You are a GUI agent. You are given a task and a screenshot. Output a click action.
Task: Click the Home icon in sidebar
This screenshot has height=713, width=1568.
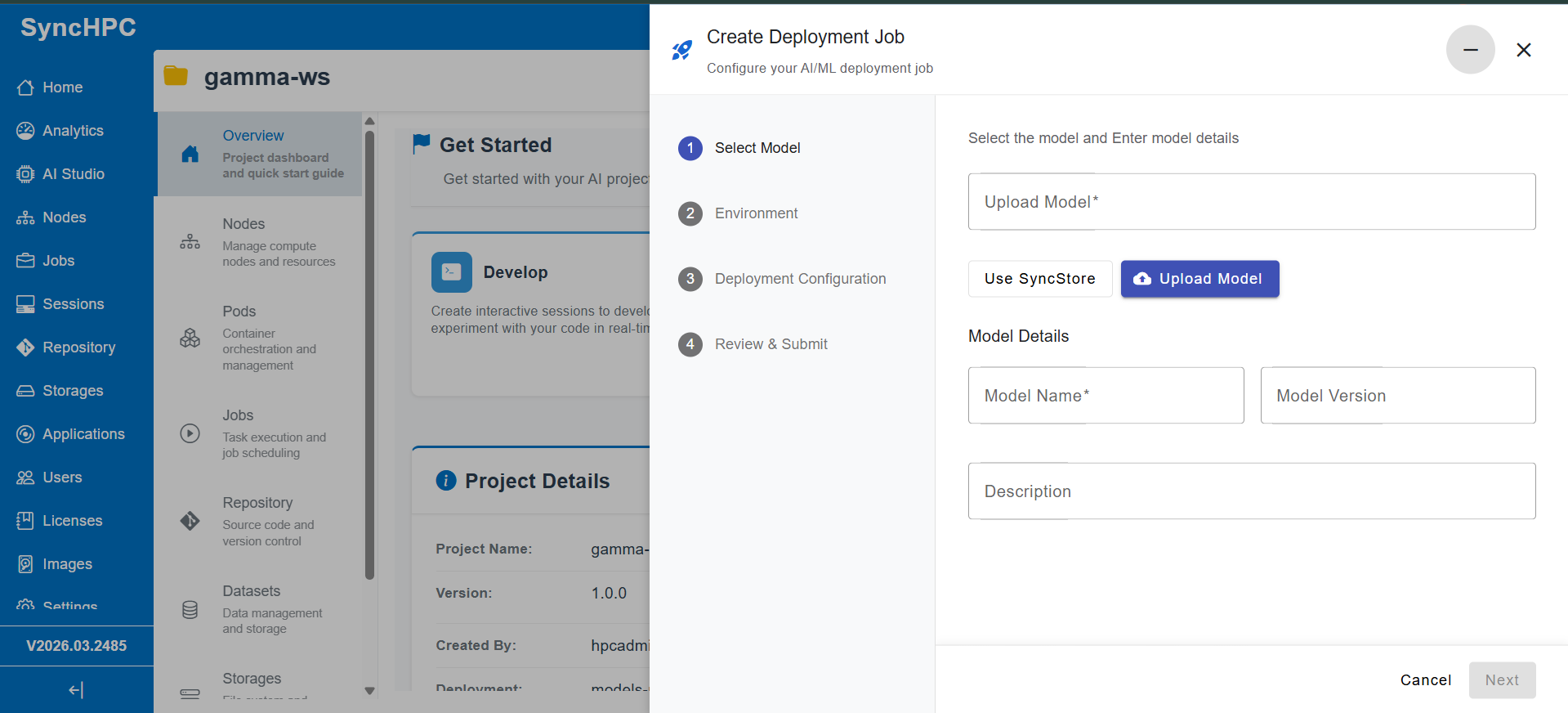click(25, 87)
